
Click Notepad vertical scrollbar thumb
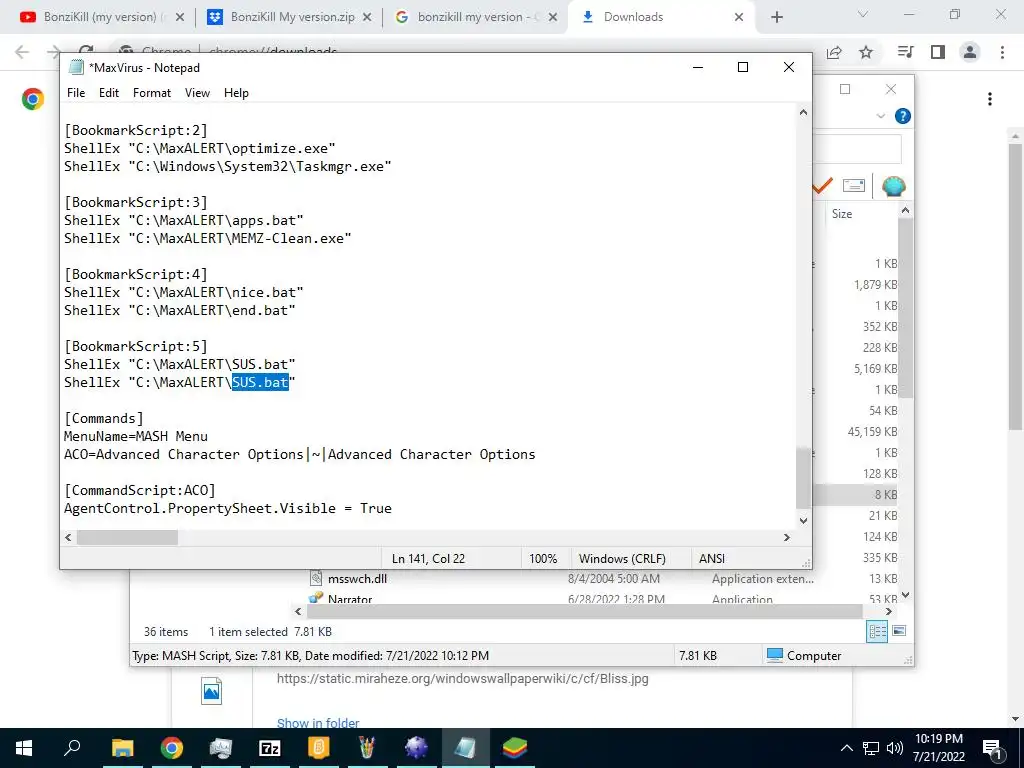click(x=803, y=477)
